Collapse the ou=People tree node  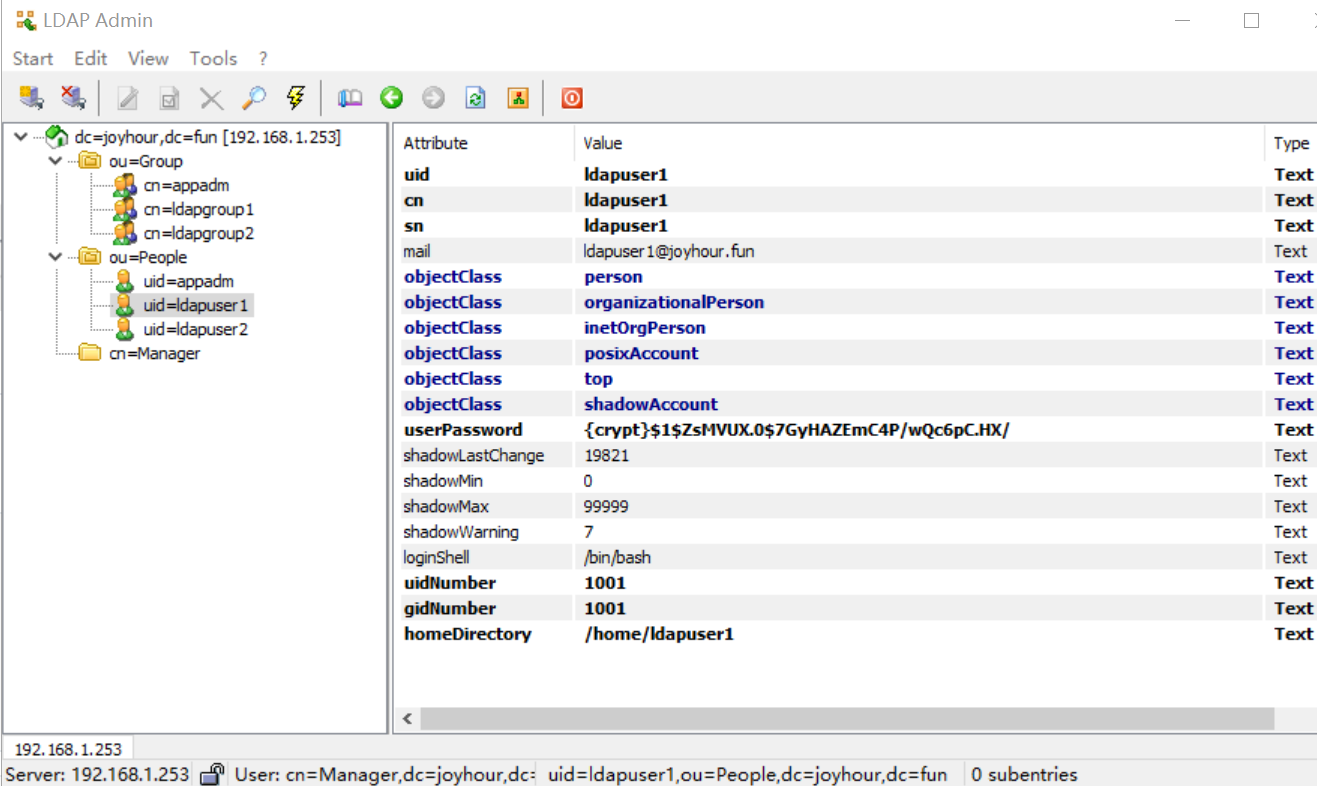point(54,257)
